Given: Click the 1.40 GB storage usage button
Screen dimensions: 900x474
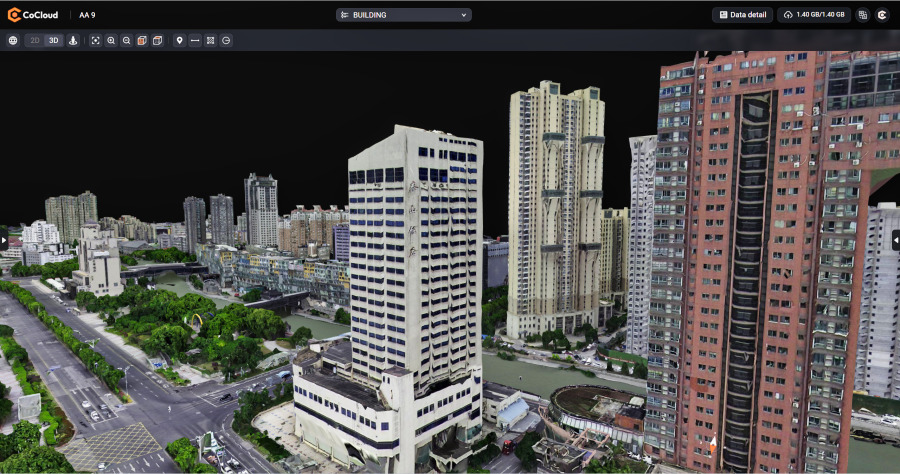Looking at the screenshot, I should tap(814, 15).
